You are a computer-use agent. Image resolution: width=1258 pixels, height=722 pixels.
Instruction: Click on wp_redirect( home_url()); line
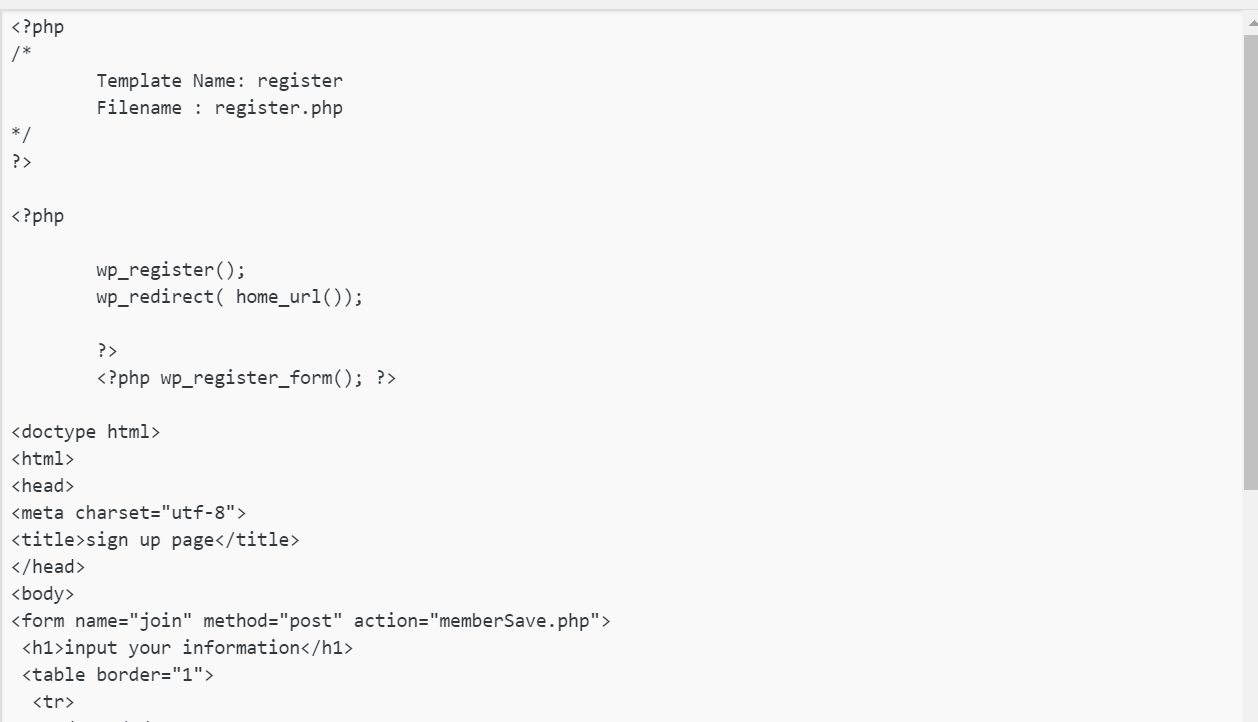point(230,297)
